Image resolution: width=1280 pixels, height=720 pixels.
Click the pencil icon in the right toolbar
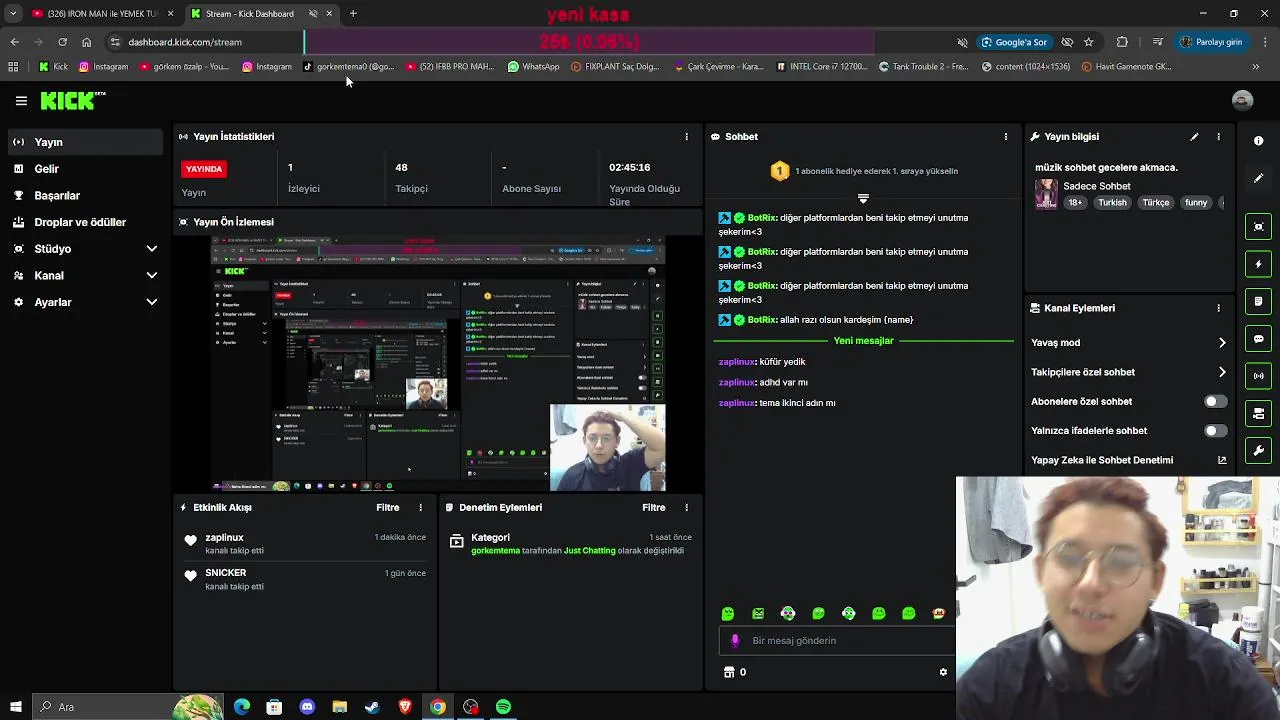1259,178
